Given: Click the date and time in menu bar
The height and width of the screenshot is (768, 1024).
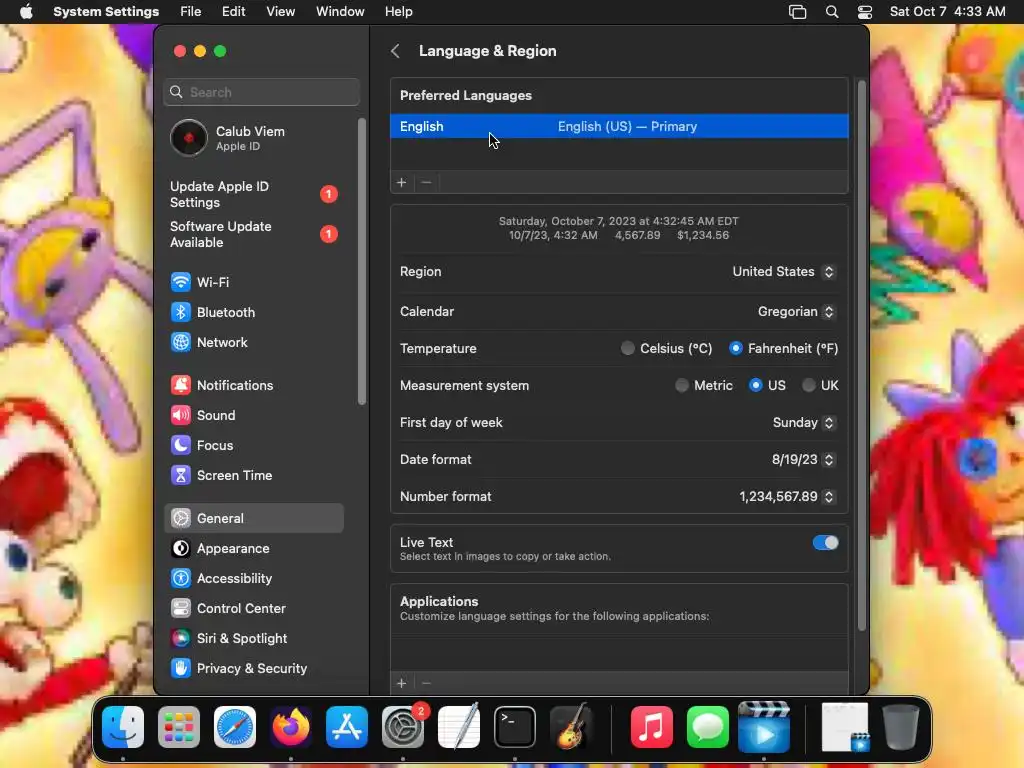Looking at the screenshot, I should click(947, 12).
